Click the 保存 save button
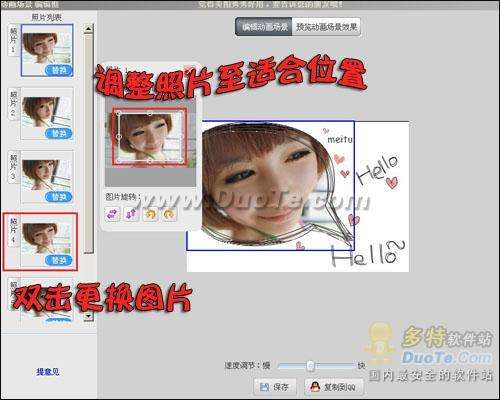Screen dimensions: 500x400 [275, 387]
